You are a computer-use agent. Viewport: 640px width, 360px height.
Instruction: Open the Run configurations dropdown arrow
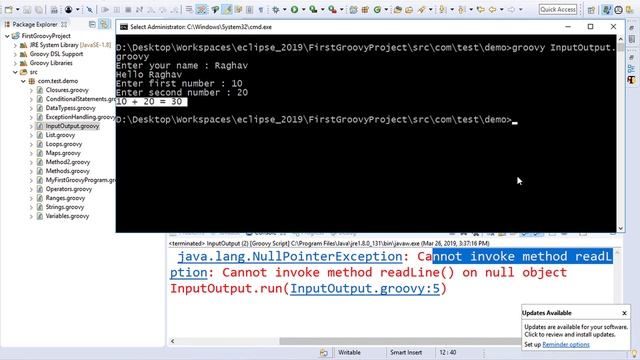coord(303,9)
